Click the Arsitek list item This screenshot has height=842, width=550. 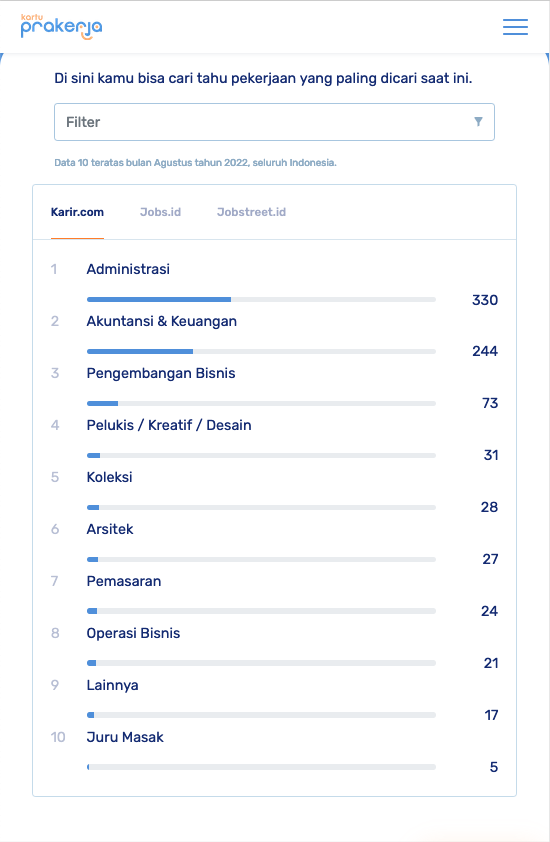[x=110, y=529]
